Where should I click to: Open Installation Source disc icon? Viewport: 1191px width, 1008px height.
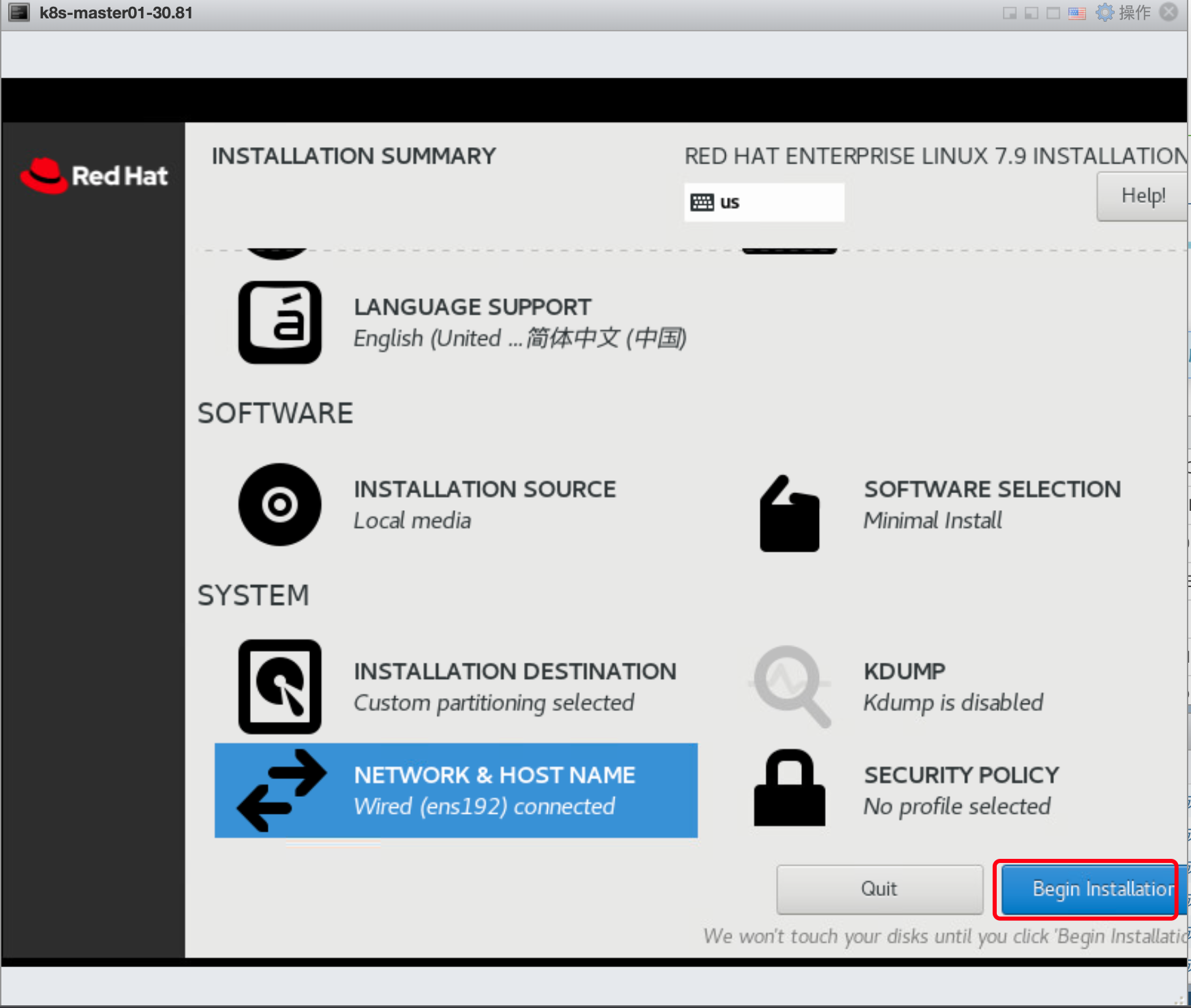click(x=279, y=505)
